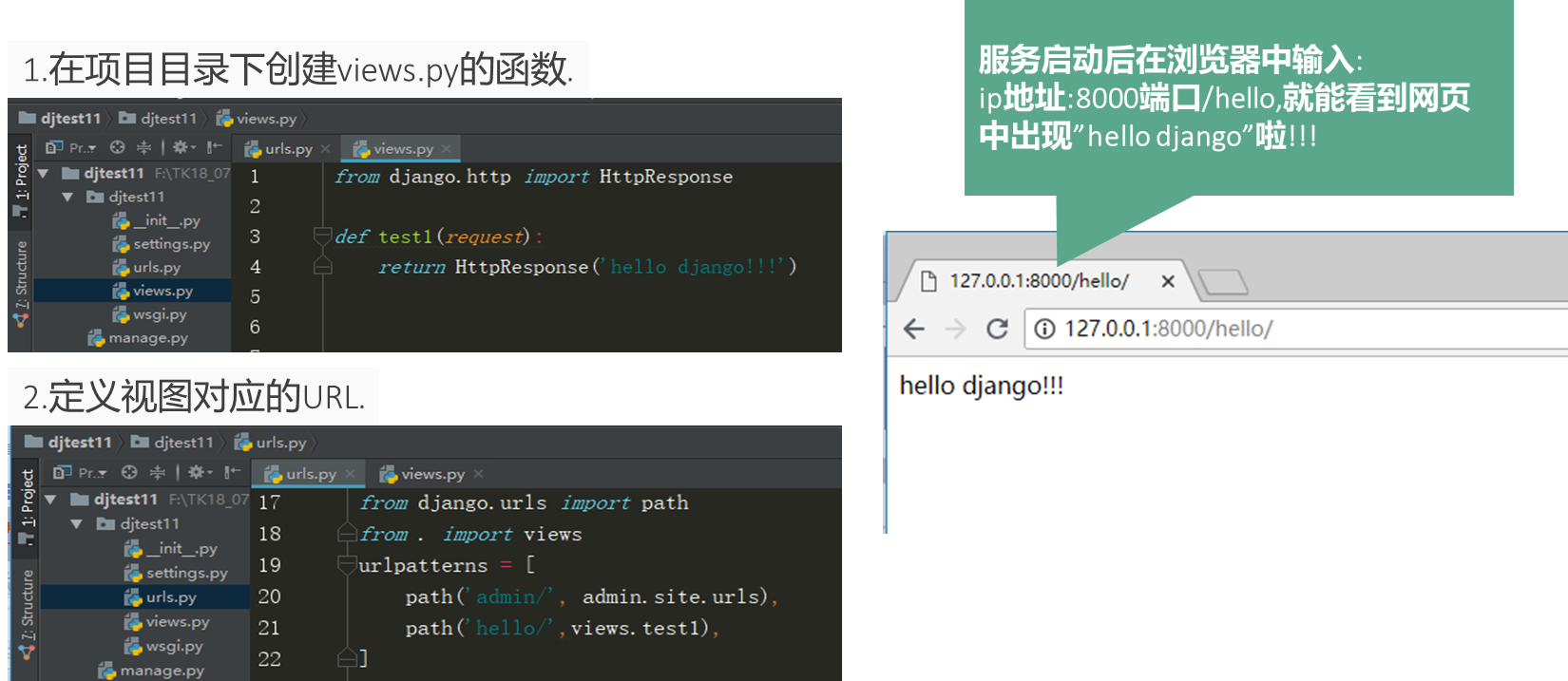Collapse the inner djtest11 folder in the lower PyCharm tree
This screenshot has width=1568, height=681.
click(77, 523)
